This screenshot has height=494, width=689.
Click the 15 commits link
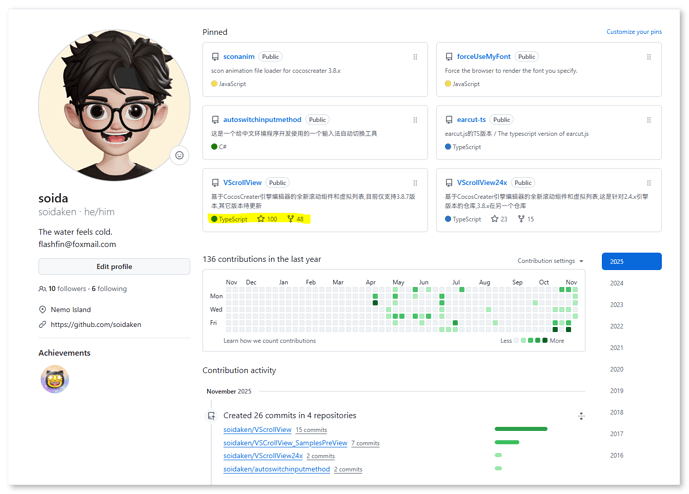coord(311,430)
